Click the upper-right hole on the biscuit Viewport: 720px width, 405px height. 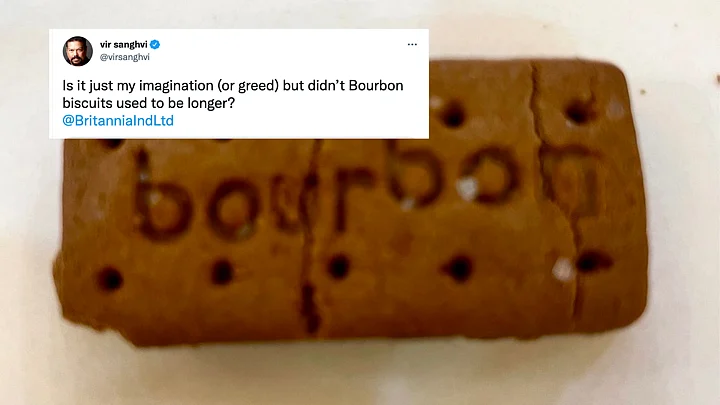(579, 112)
